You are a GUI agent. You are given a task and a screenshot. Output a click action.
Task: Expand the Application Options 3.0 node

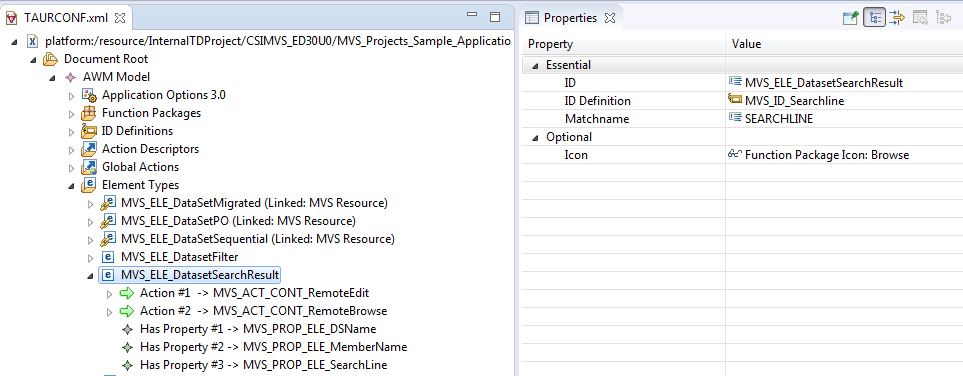[71, 96]
